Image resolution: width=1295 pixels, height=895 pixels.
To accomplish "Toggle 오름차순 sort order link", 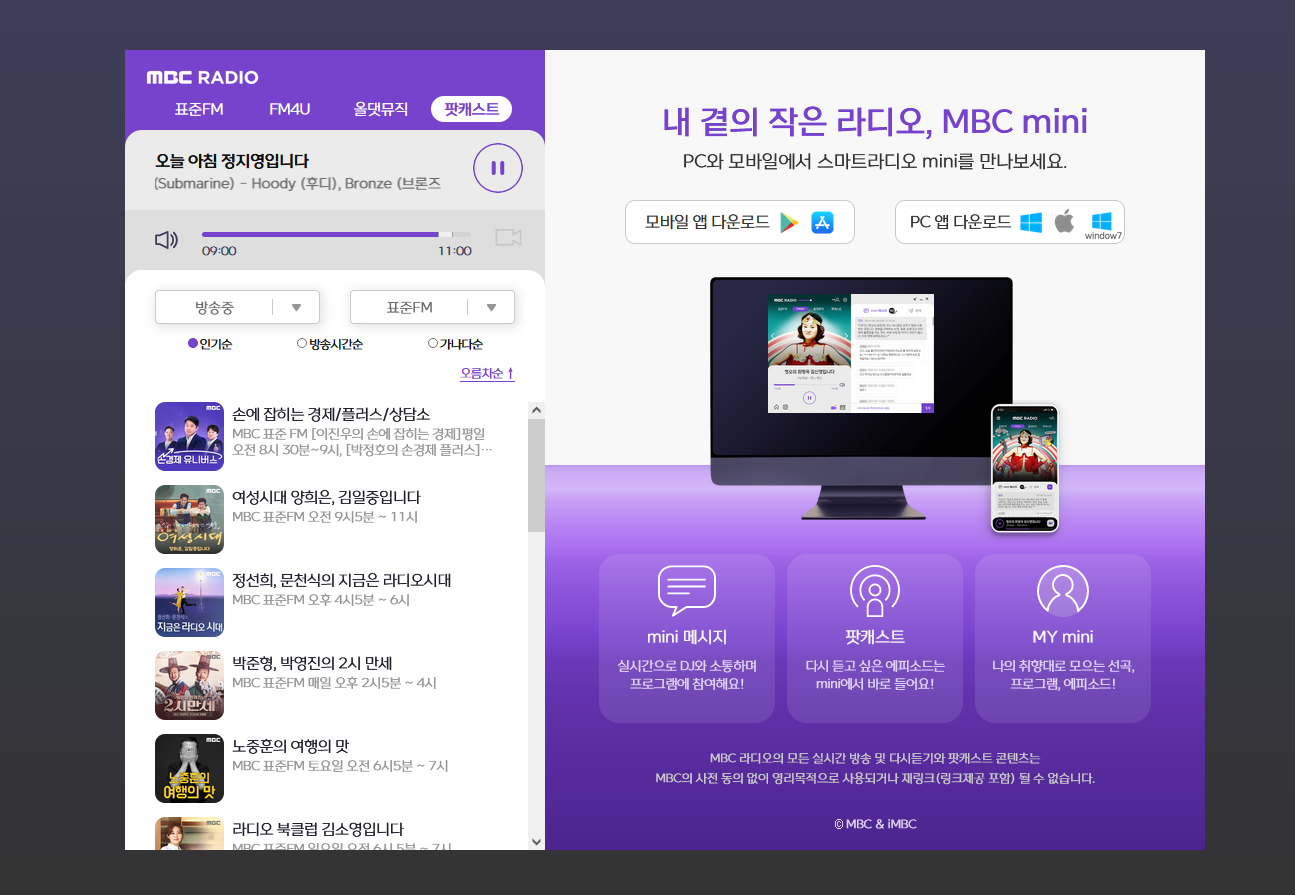I will click(487, 373).
